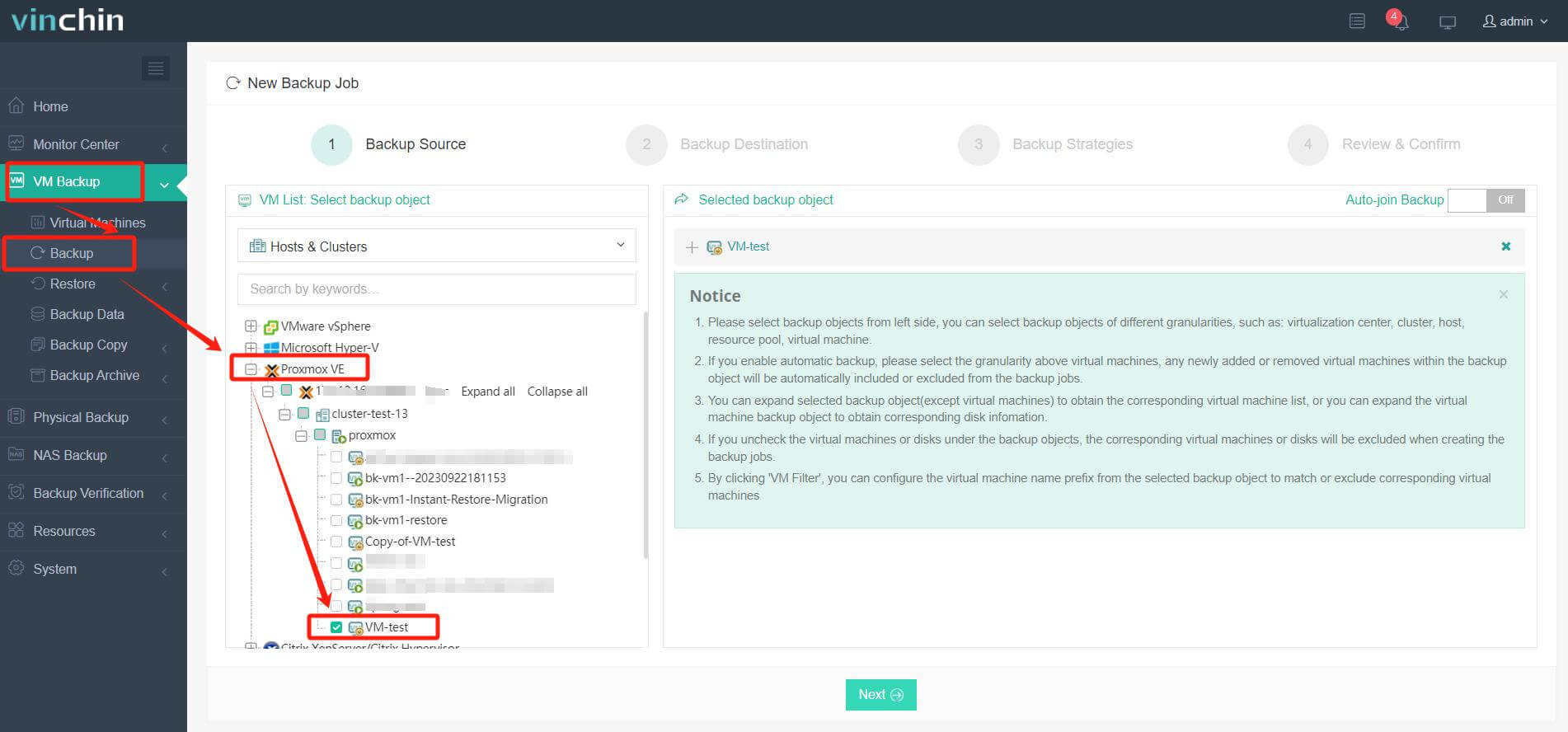The height and width of the screenshot is (732, 1568).
Task: Click the Resources icon
Action: pyautogui.click(x=16, y=530)
